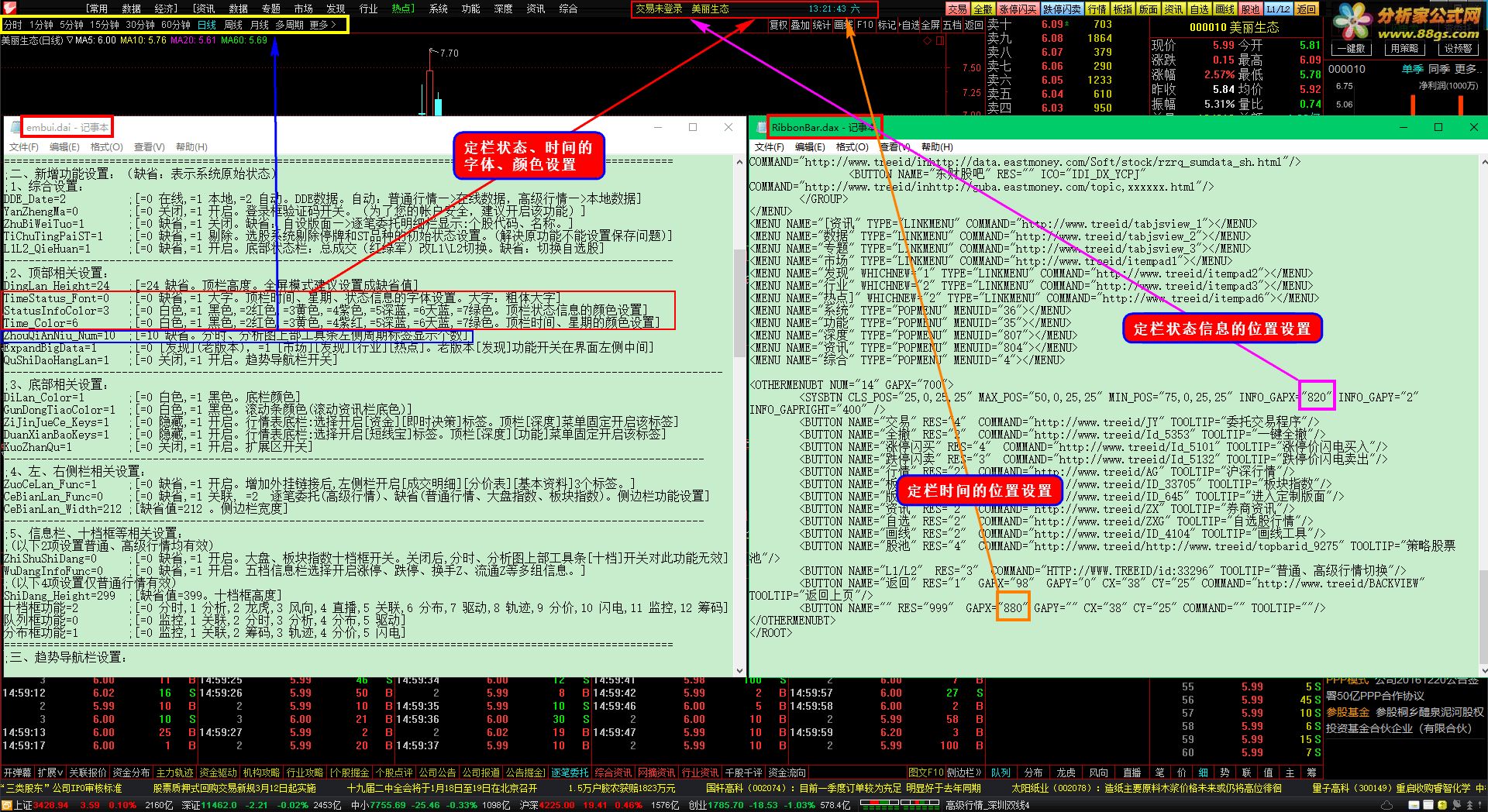Expand 侧边栏 sidebar toggle

tap(965, 772)
